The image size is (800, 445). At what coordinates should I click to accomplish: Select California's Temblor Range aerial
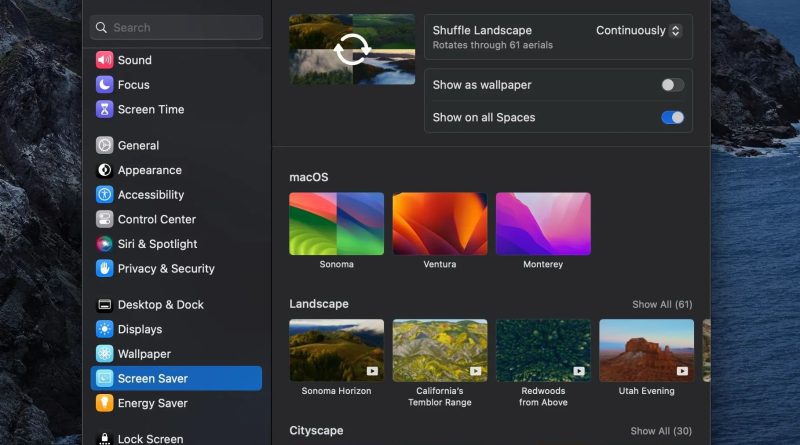click(x=440, y=350)
